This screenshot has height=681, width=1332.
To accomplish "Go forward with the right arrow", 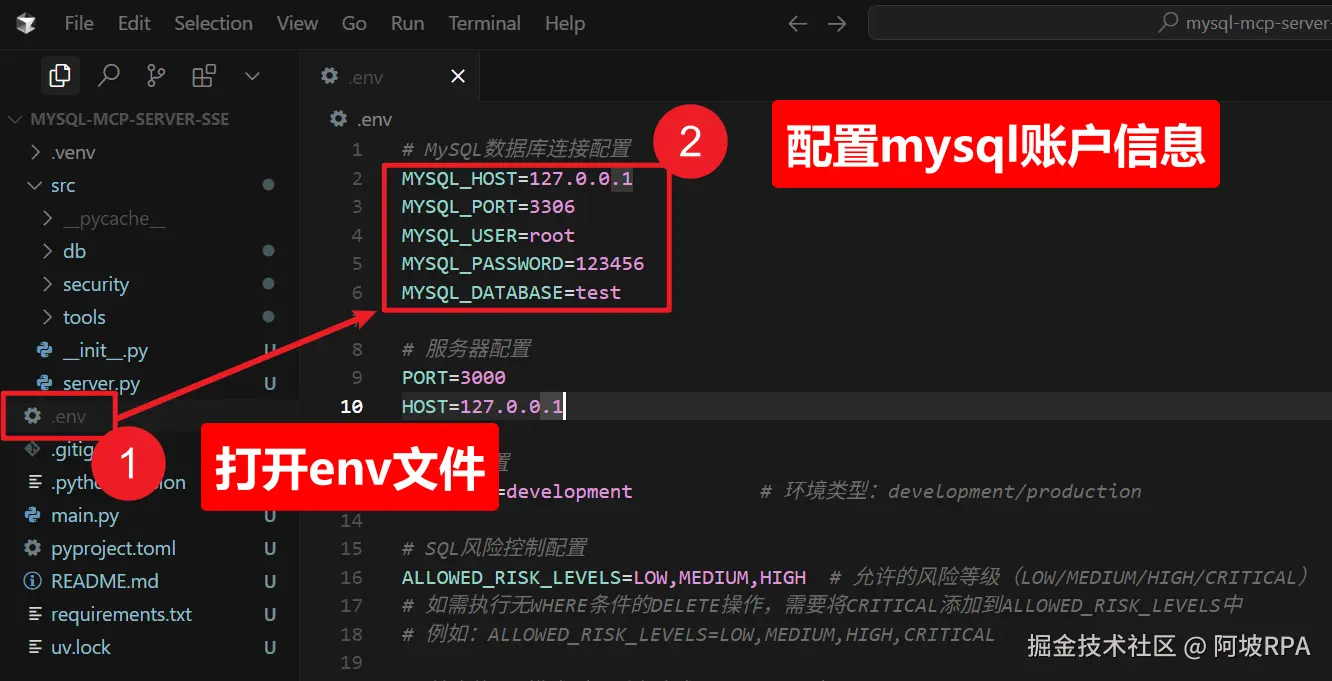I will tap(837, 24).
